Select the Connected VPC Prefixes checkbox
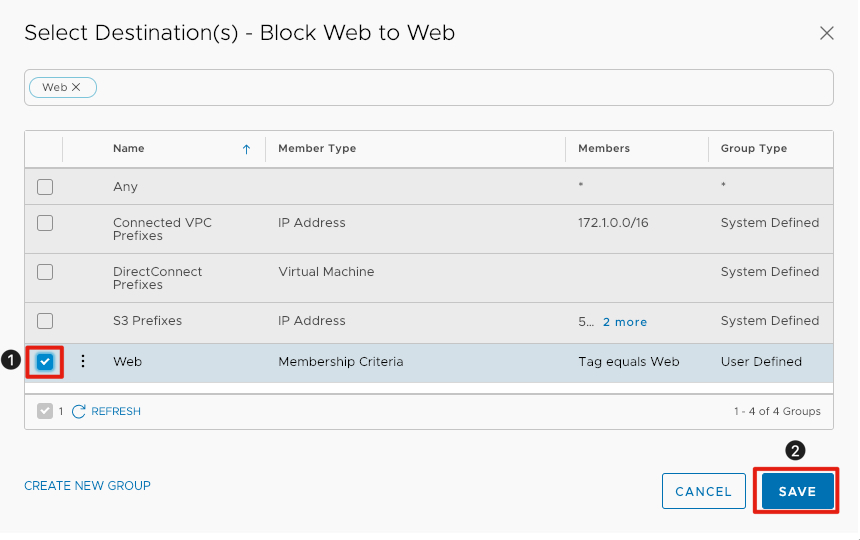This screenshot has width=860, height=540. tap(45, 223)
